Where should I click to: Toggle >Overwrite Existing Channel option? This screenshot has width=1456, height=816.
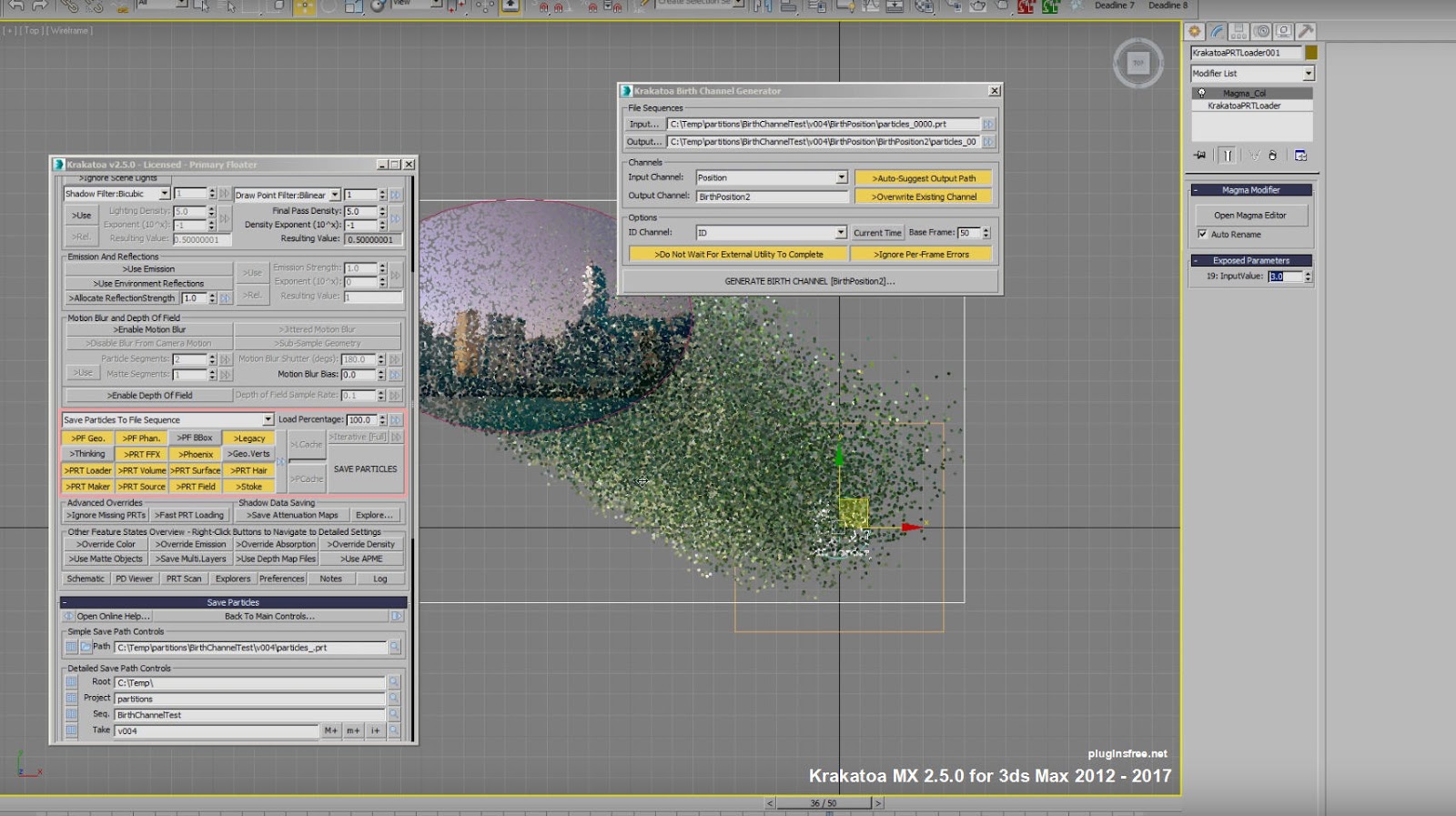(924, 196)
